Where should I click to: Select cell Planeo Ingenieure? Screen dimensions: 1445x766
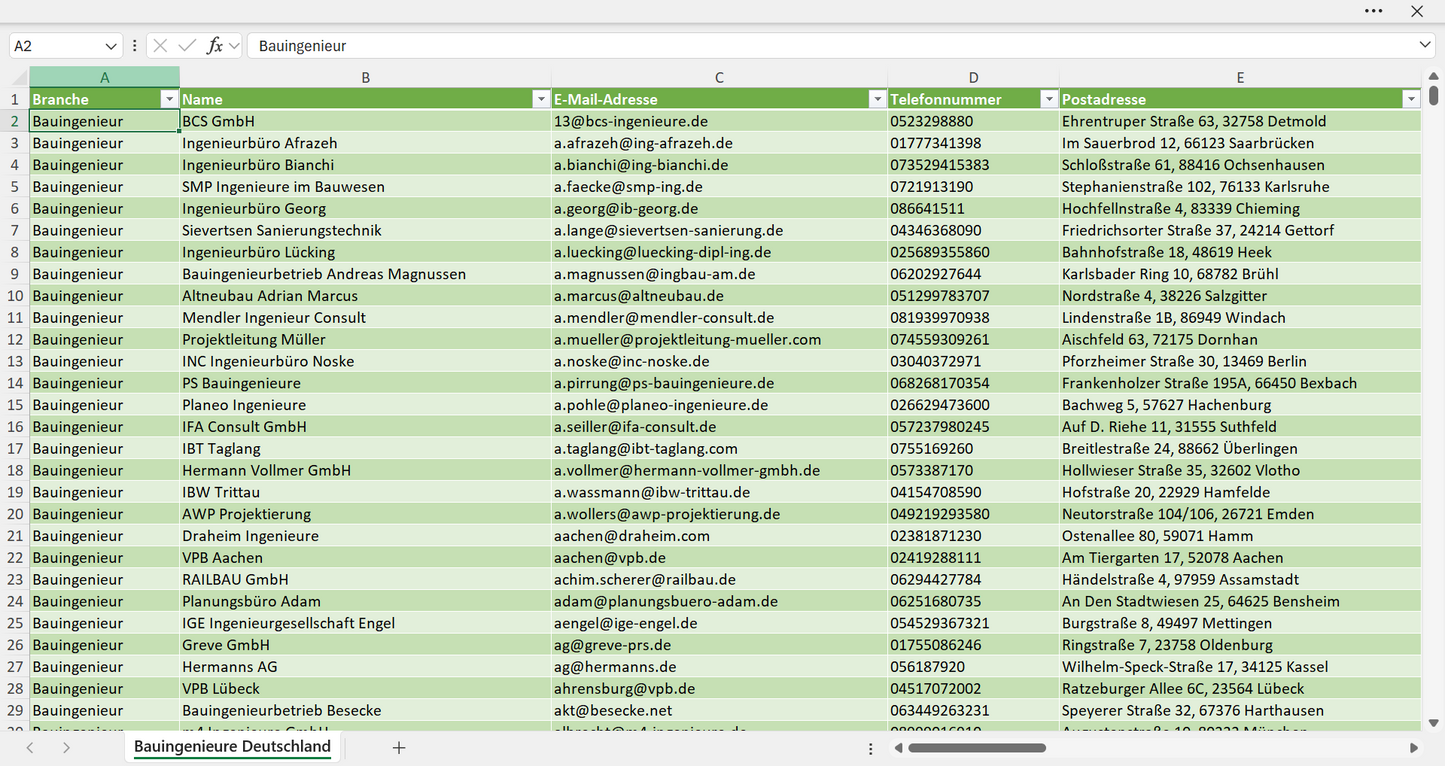point(366,405)
